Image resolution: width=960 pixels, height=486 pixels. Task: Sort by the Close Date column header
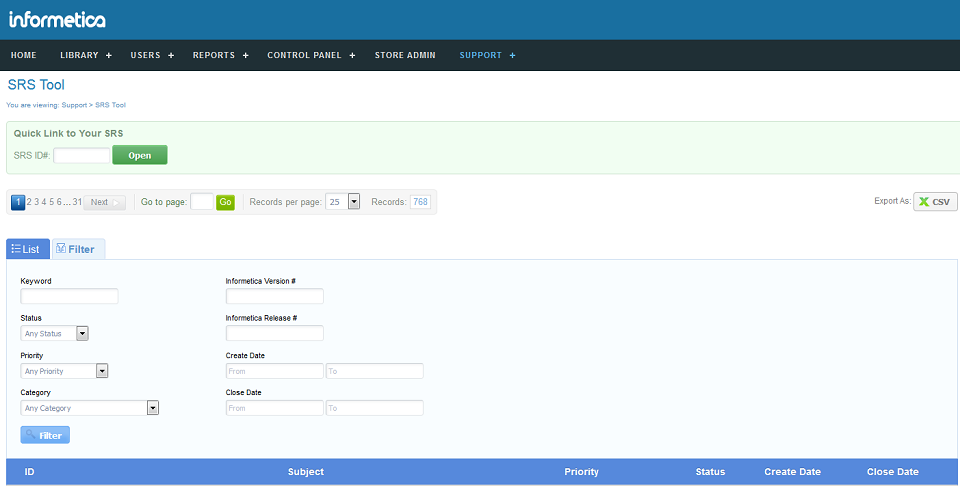[x=893, y=472]
